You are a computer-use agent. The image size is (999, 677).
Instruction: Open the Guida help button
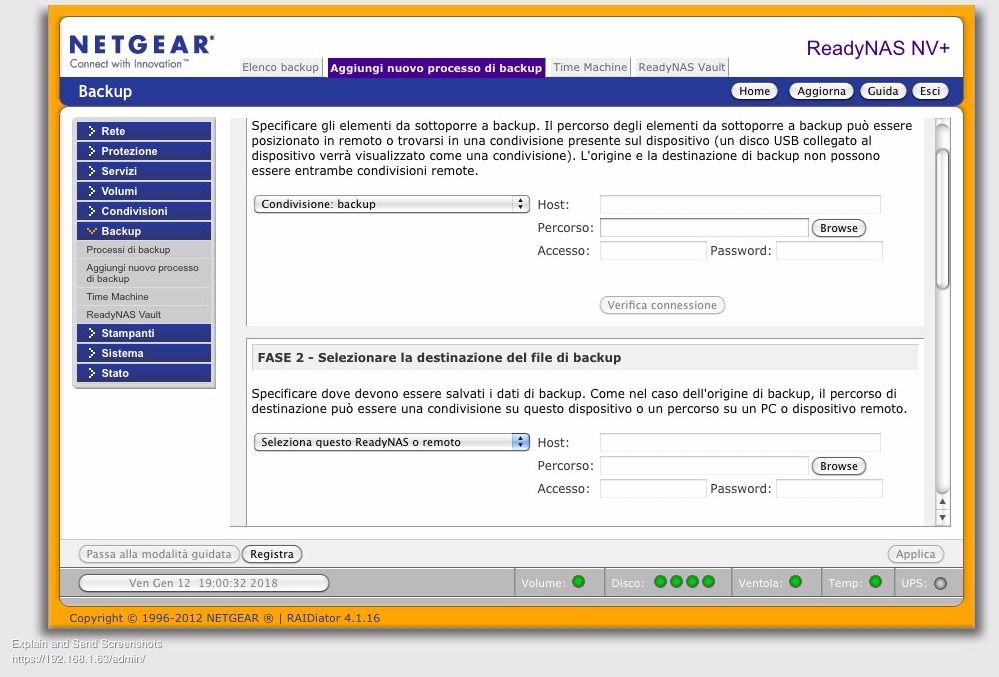pyautogui.click(x=882, y=91)
